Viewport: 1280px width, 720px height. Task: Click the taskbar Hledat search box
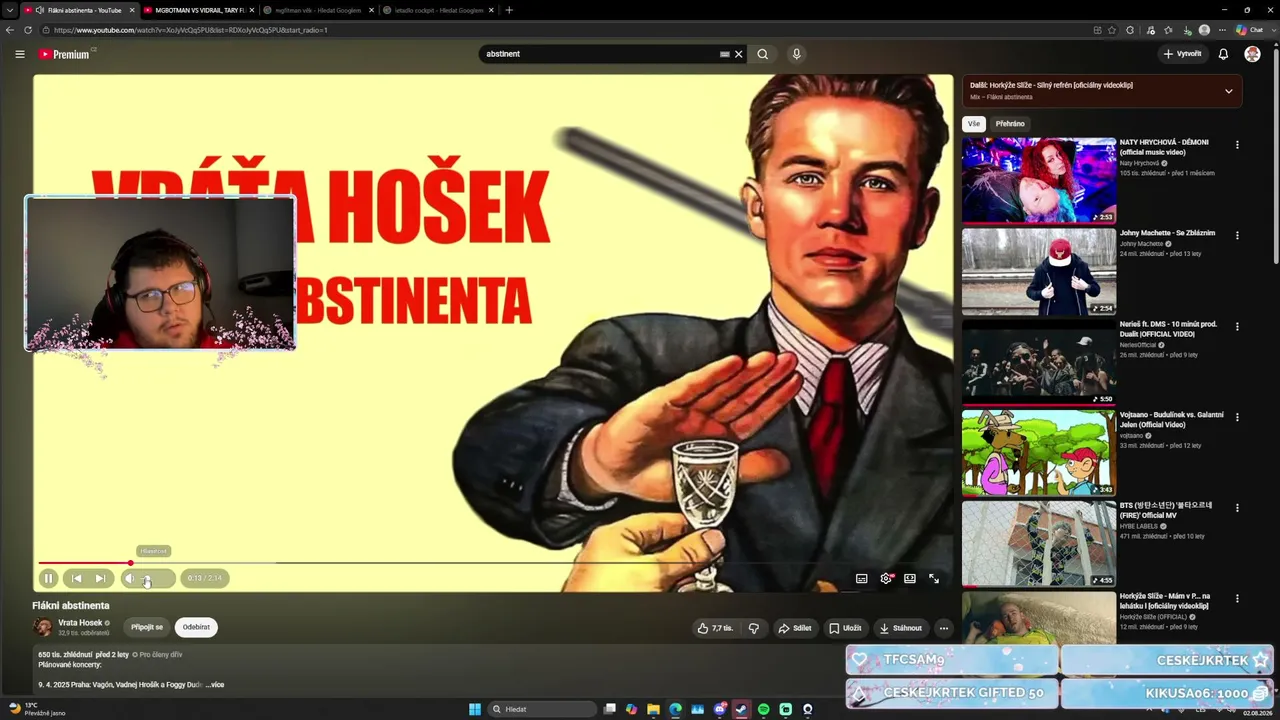coord(540,709)
